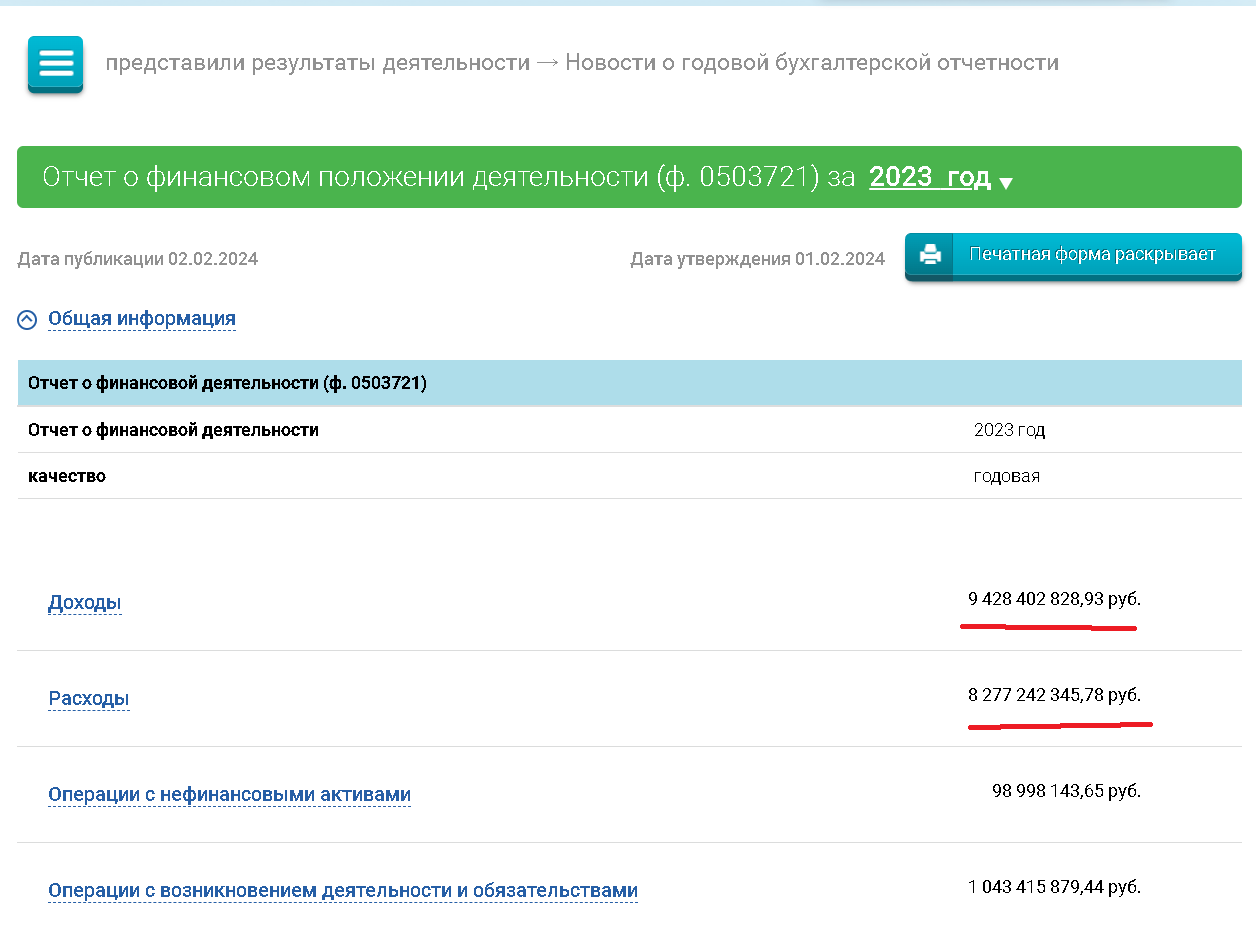Open Операции с нефинансовыми активами link
The height and width of the screenshot is (936, 1256).
click(229, 795)
